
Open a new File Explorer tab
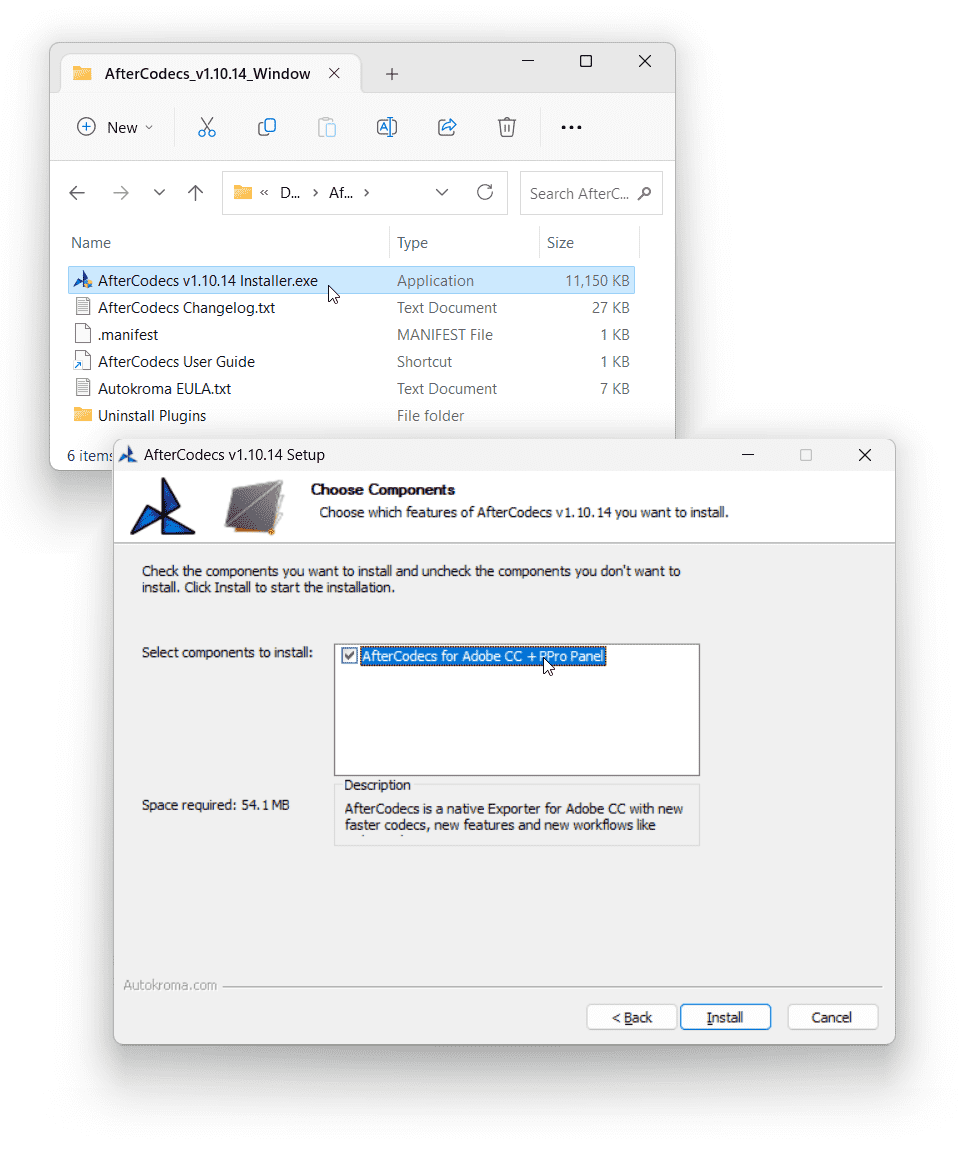click(x=392, y=74)
